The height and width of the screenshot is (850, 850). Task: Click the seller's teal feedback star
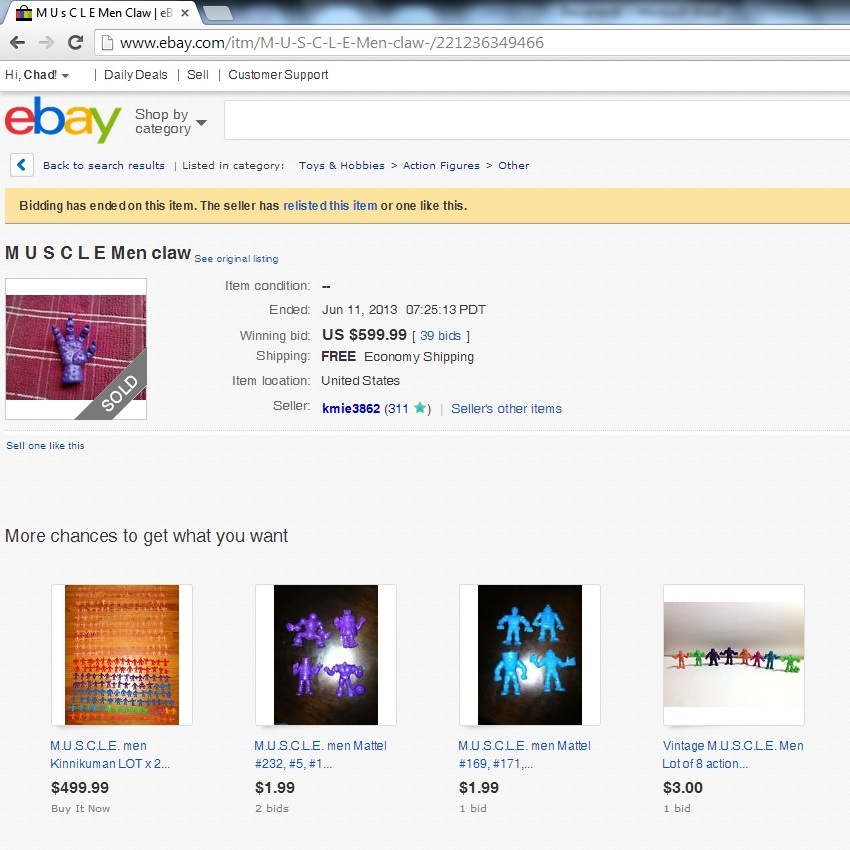pyautogui.click(x=420, y=408)
